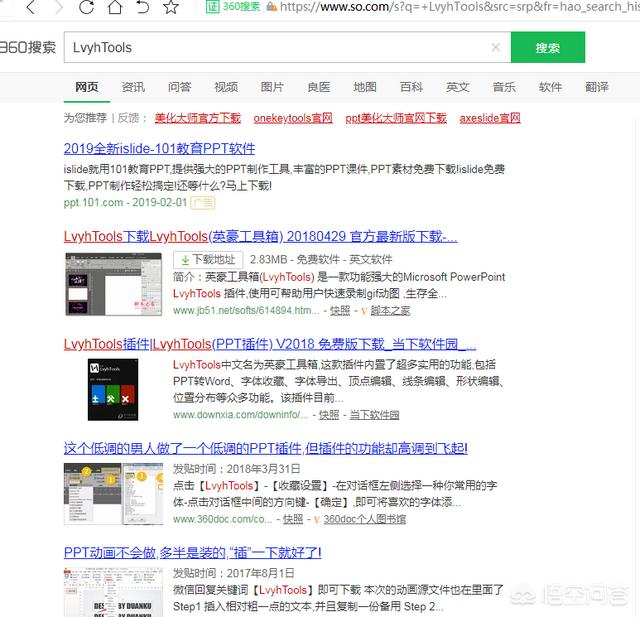Switch to the 视频 tab

point(226,87)
